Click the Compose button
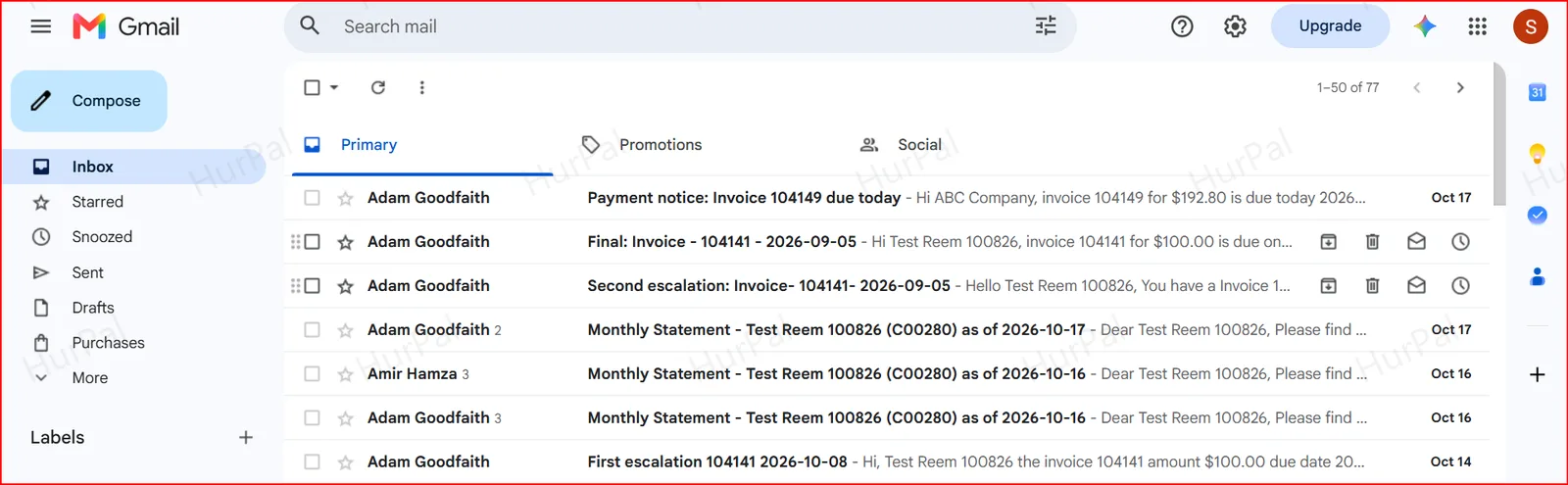This screenshot has height=485, width=1568. pyautogui.click(x=89, y=101)
